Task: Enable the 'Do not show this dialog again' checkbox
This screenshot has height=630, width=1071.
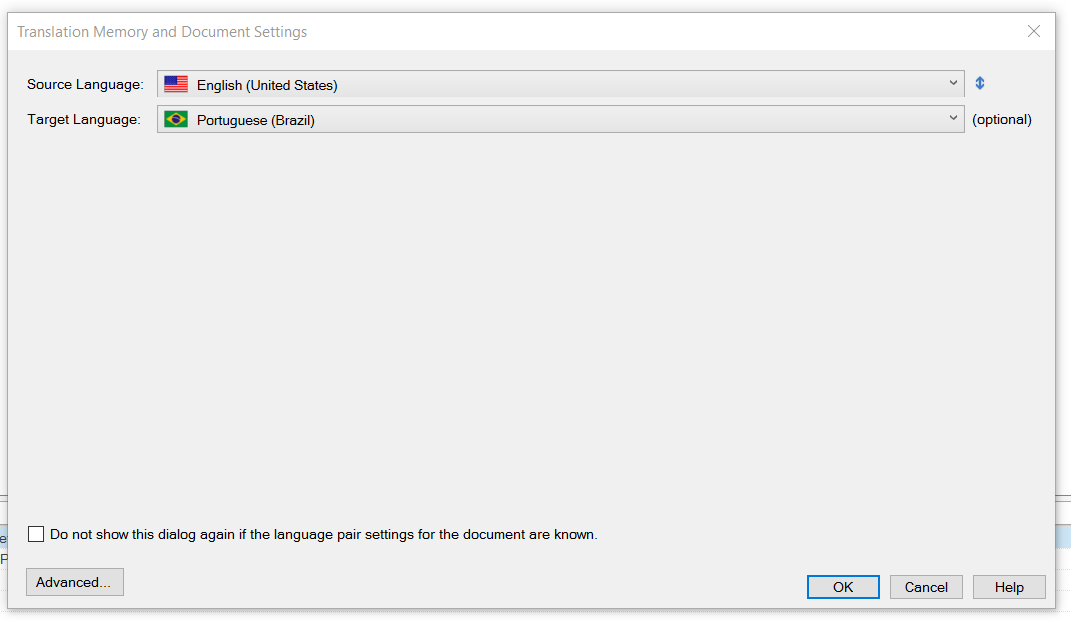Action: [x=36, y=534]
